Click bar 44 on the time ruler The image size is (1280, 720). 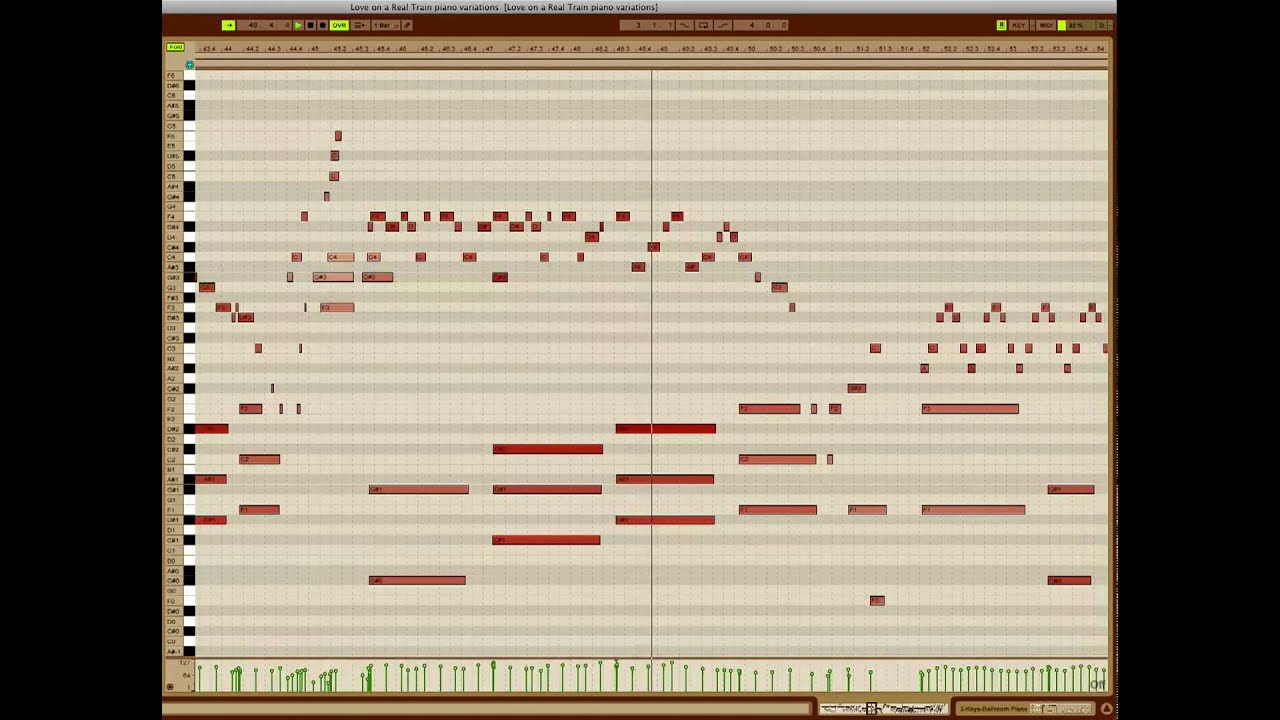click(x=229, y=48)
